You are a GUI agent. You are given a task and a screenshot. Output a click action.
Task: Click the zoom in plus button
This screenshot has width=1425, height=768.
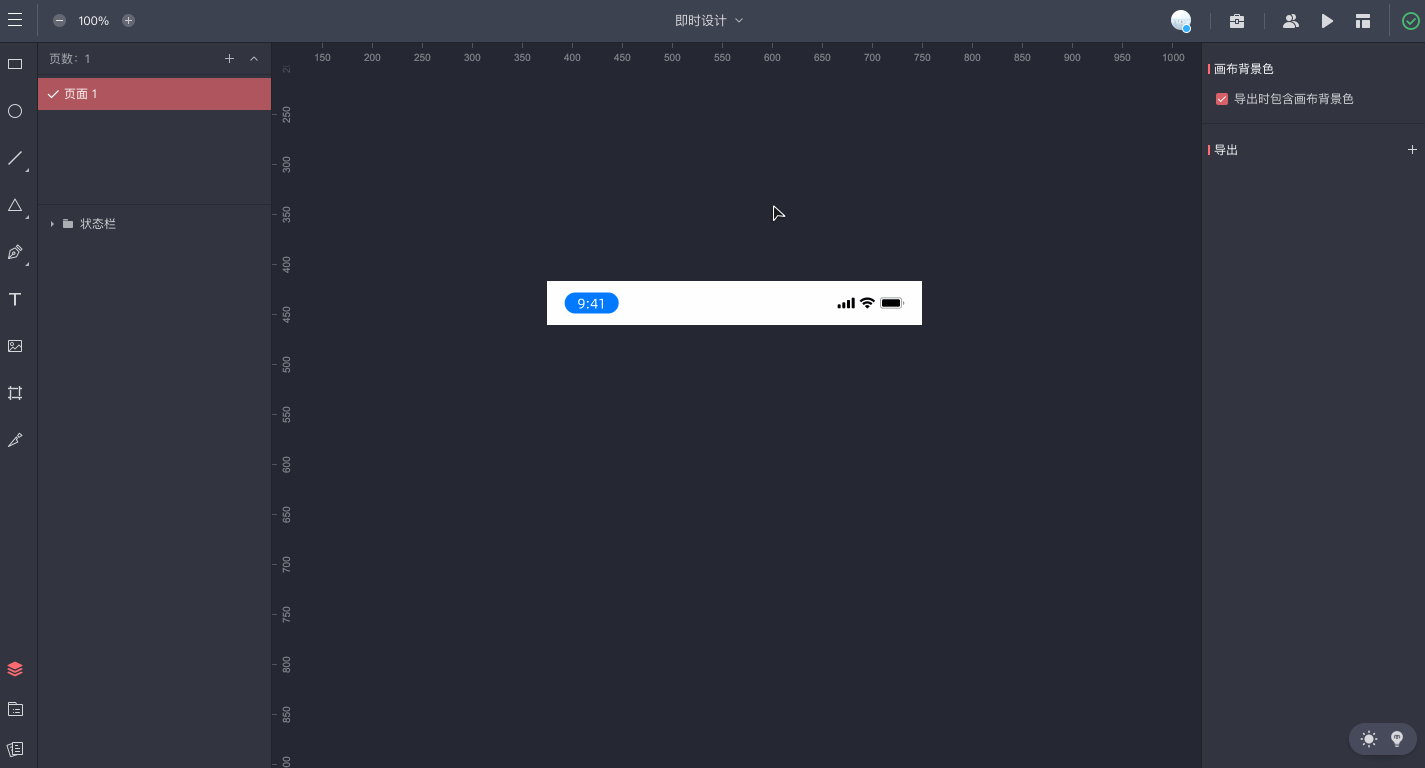(x=128, y=21)
